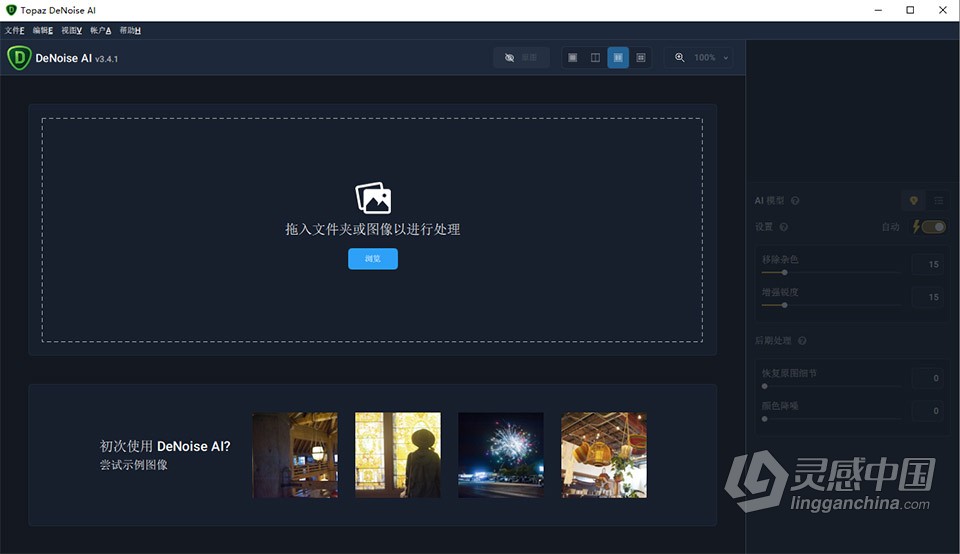Open the 帮助 menu
This screenshot has height=554, width=960.
point(130,31)
